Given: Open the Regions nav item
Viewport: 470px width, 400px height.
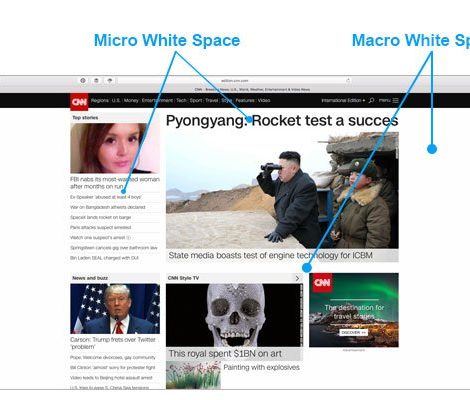Looking at the screenshot, I should tap(100, 100).
